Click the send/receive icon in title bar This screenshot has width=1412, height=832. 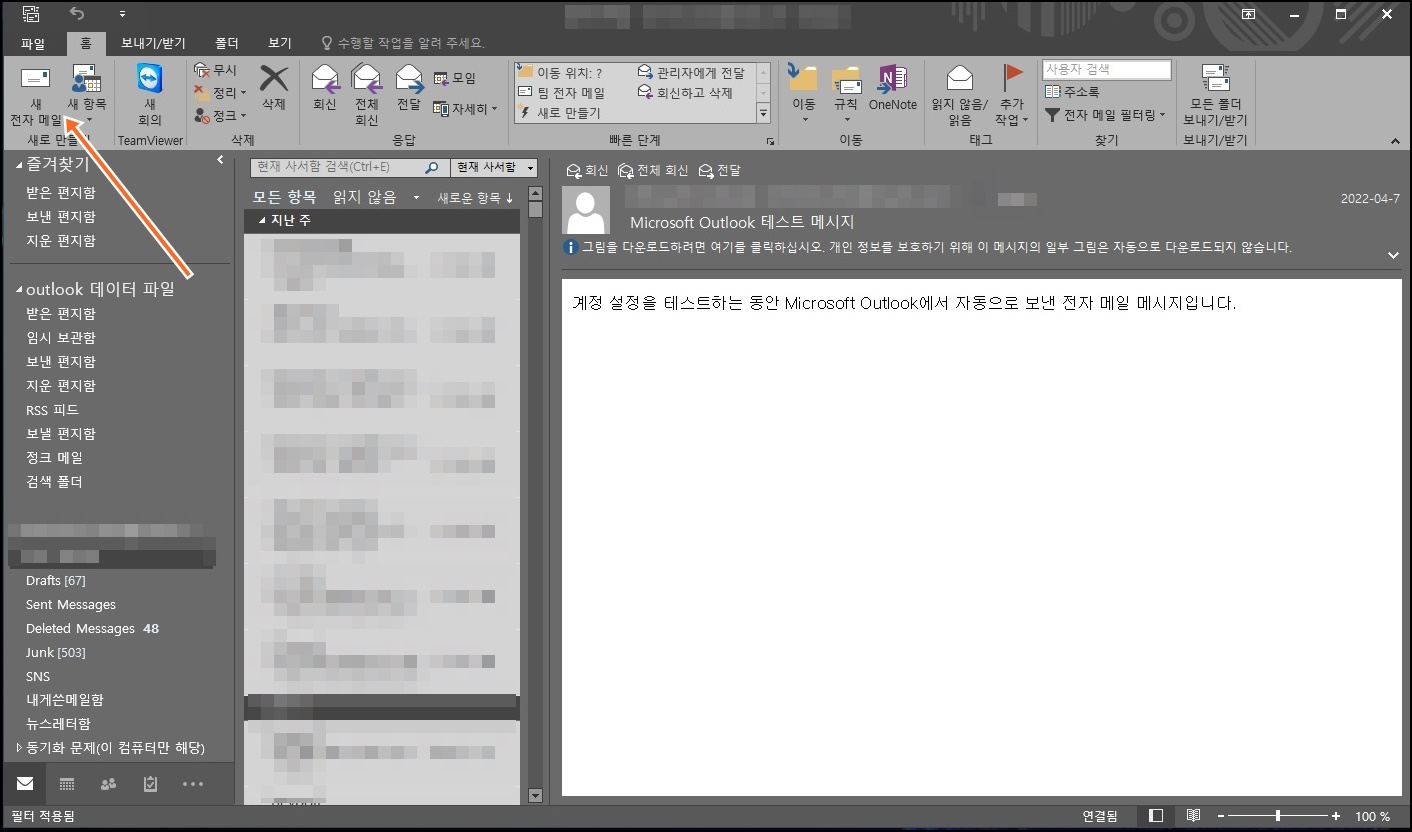coord(31,13)
